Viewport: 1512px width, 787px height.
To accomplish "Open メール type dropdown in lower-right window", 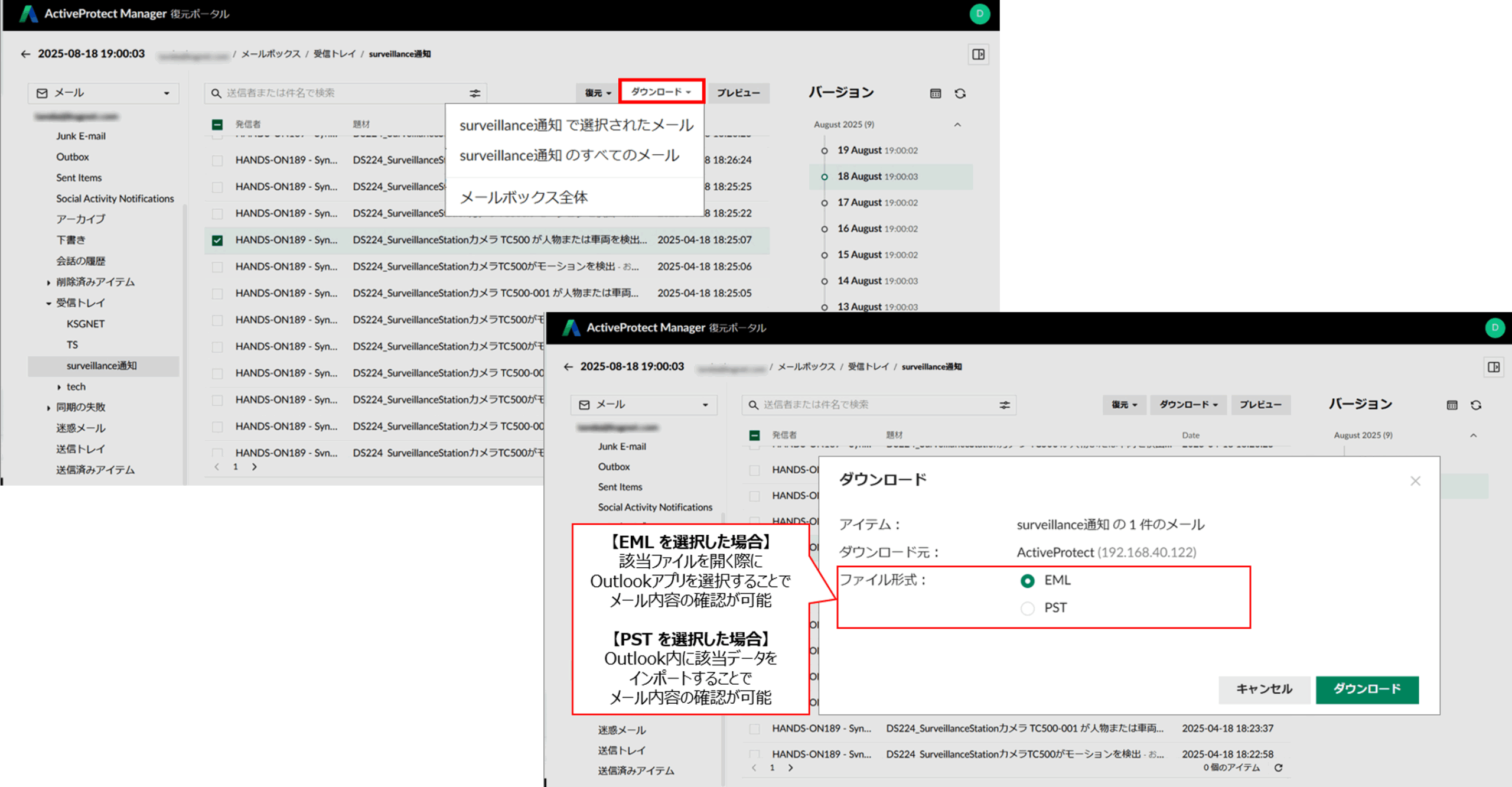I will [x=644, y=405].
